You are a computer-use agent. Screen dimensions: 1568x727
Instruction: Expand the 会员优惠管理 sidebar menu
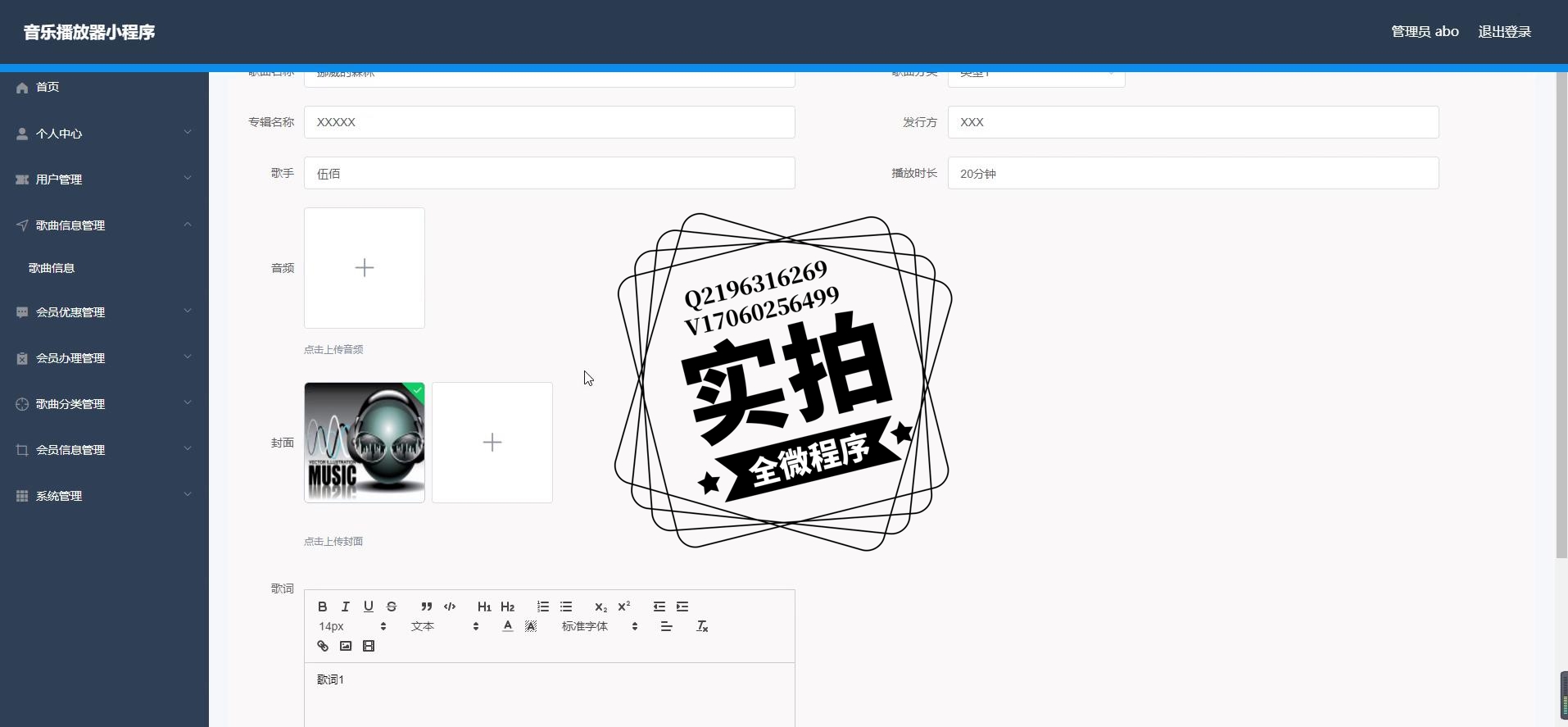click(104, 311)
